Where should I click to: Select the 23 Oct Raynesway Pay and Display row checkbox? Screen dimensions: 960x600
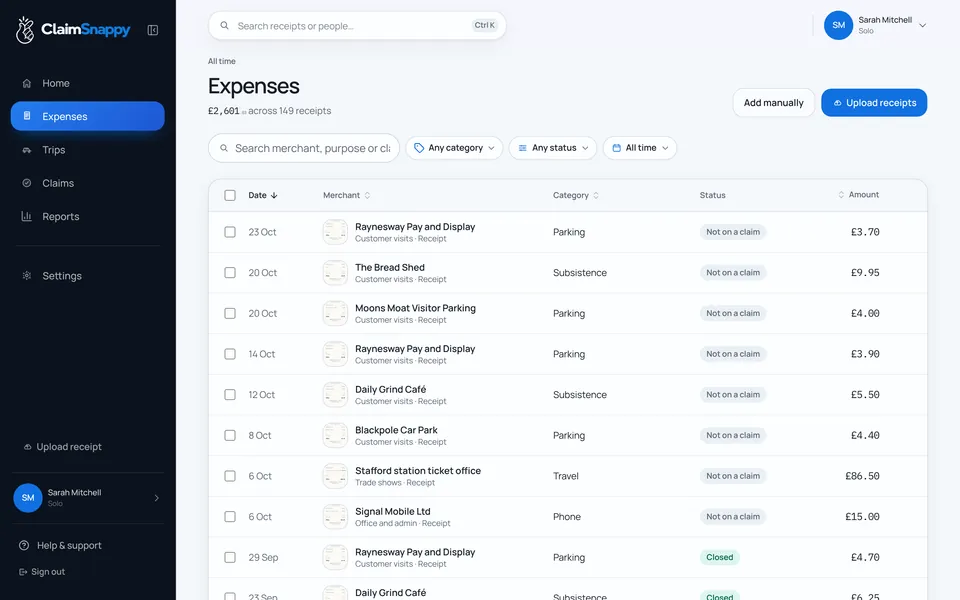pyautogui.click(x=230, y=232)
